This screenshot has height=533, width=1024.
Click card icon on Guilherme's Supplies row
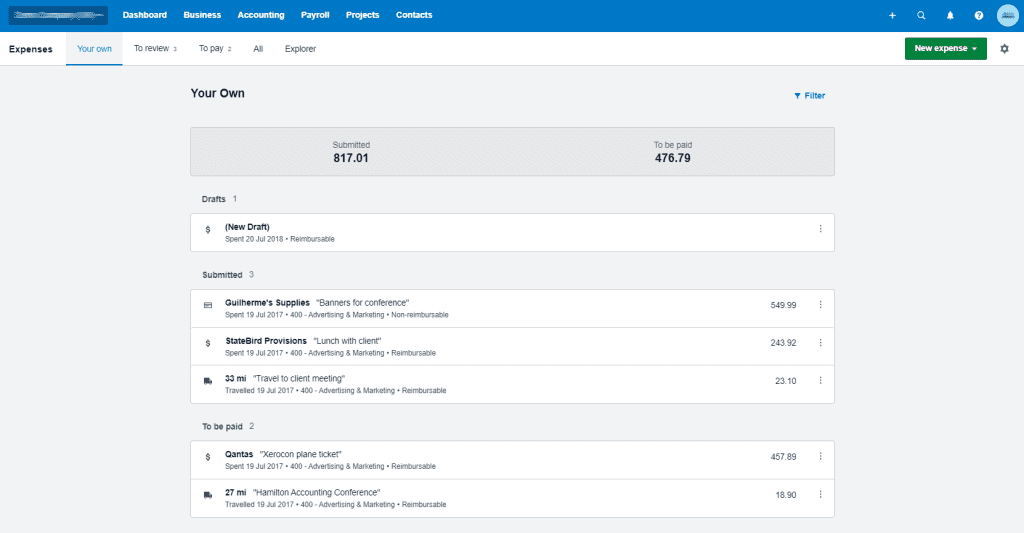(208, 305)
